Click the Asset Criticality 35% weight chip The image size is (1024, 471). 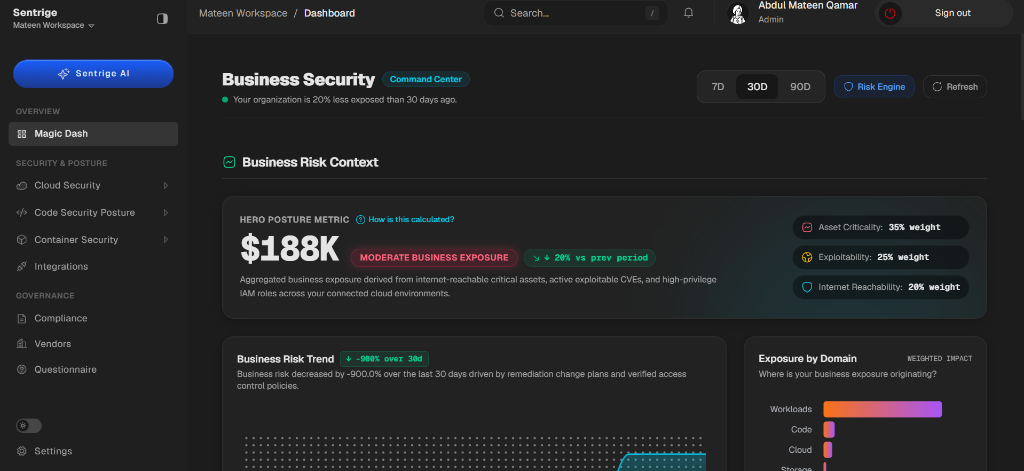click(881, 227)
